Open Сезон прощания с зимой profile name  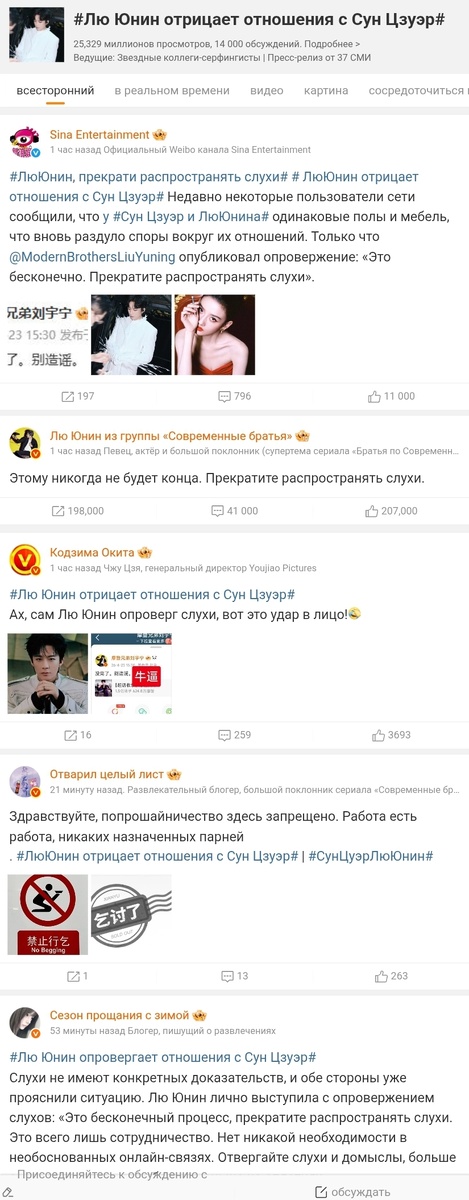click(119, 1015)
